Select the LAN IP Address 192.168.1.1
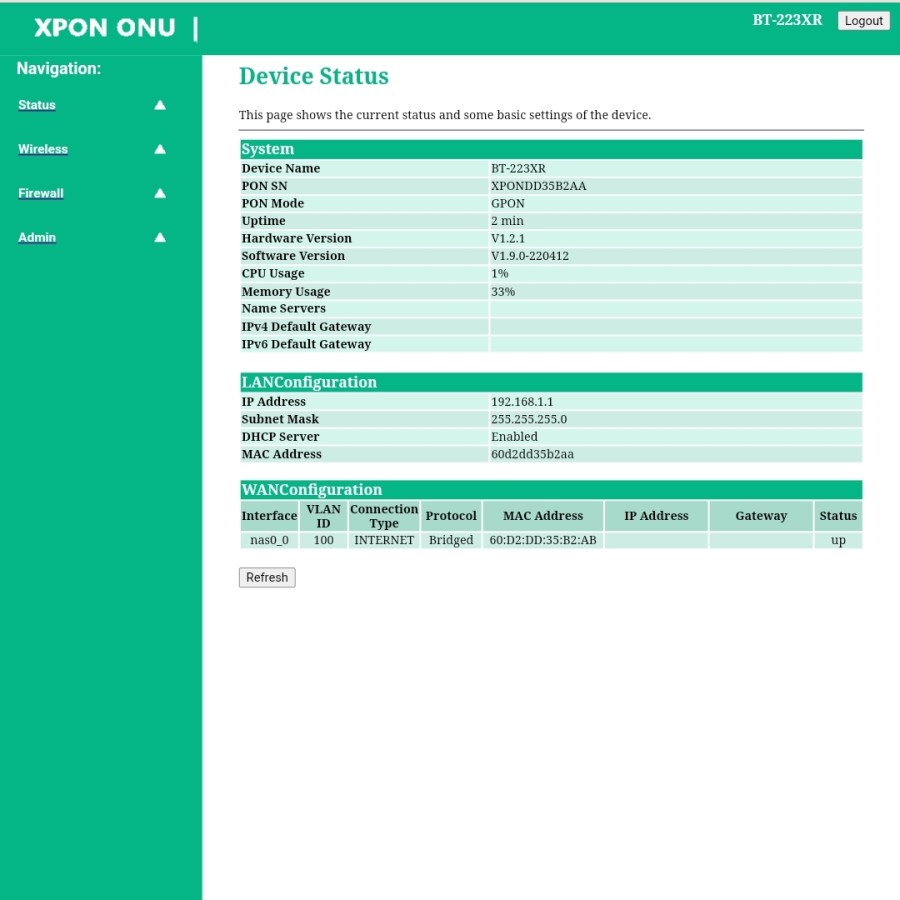Viewport: 900px width, 900px height. (x=522, y=401)
